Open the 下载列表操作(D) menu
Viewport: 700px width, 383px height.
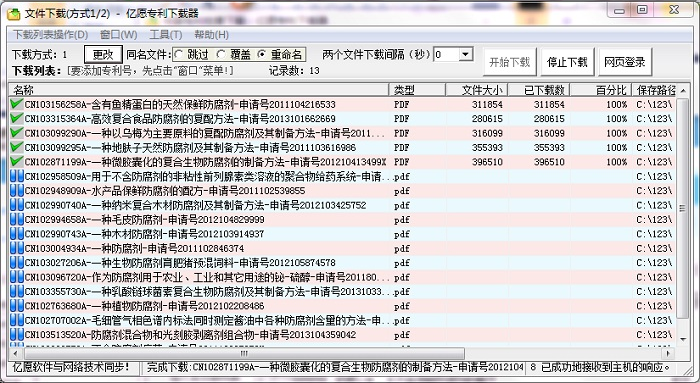(x=50, y=34)
